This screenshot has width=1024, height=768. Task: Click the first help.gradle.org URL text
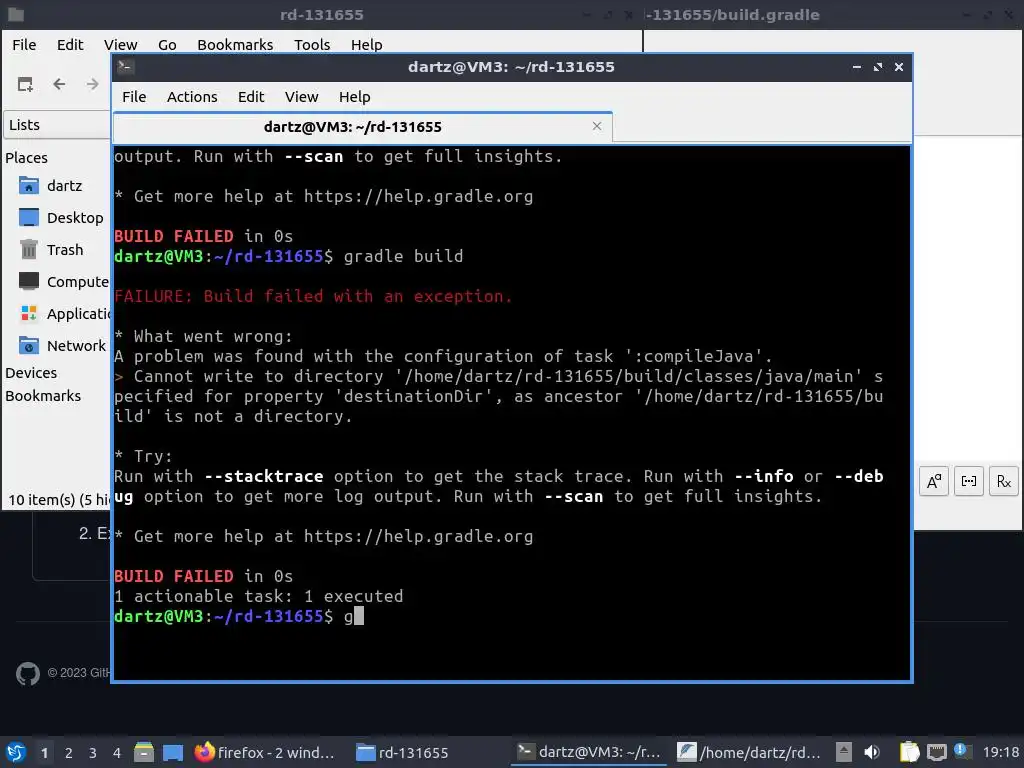click(x=419, y=197)
